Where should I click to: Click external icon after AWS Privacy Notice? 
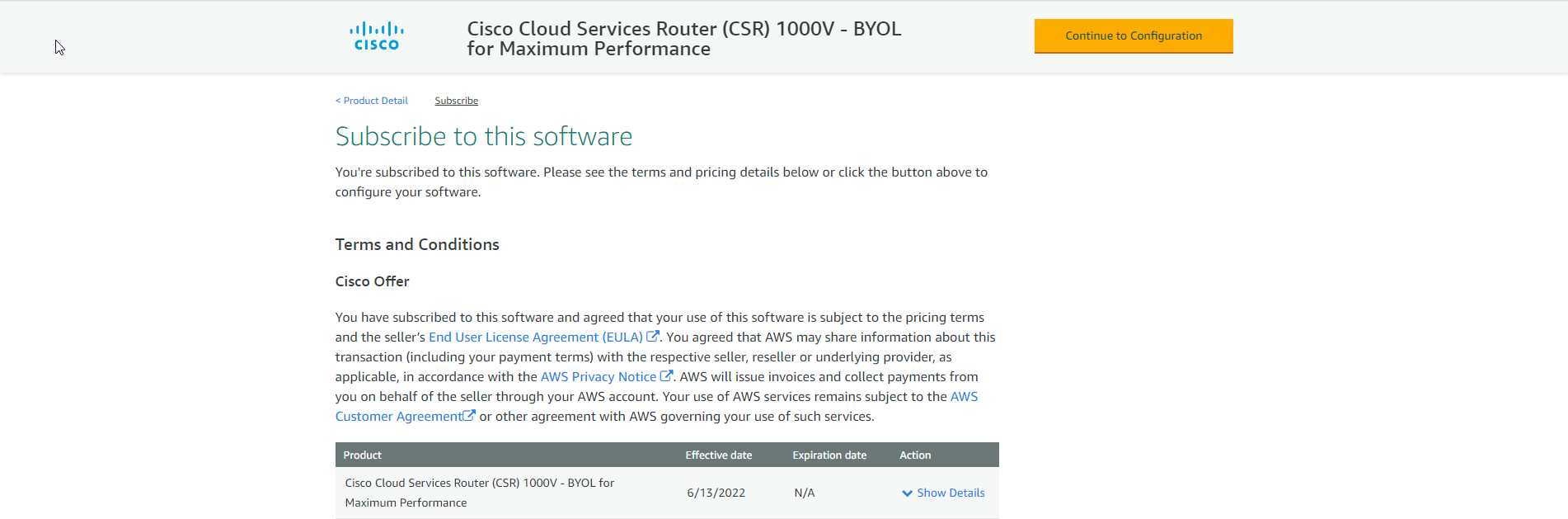tap(666, 376)
